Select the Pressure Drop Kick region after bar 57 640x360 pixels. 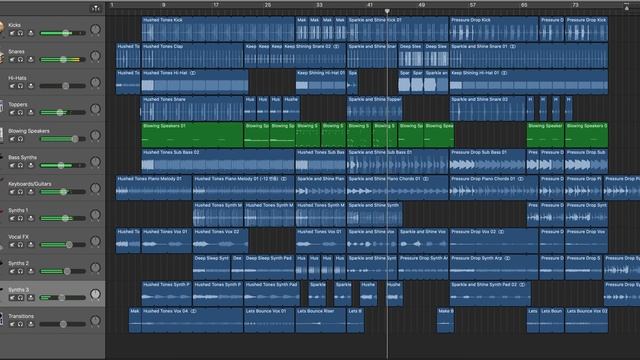click(494, 29)
